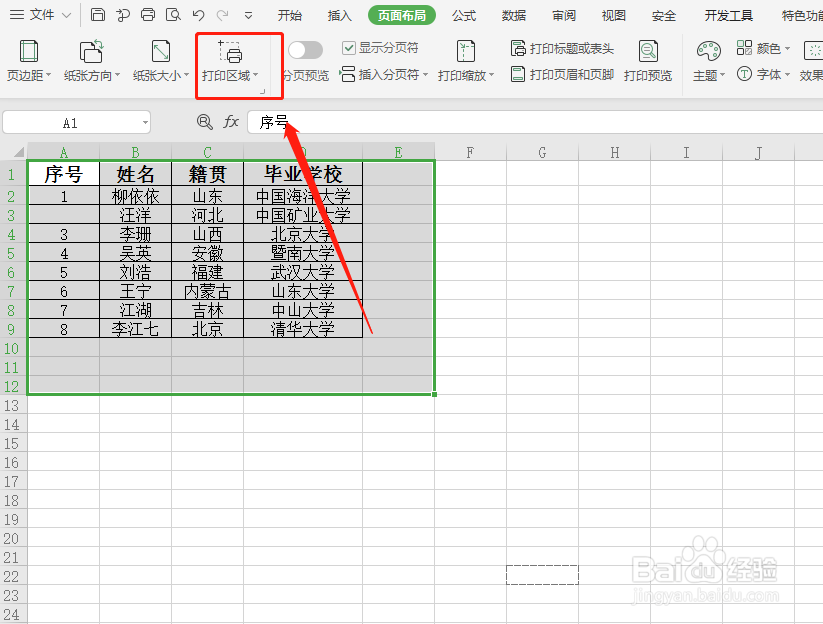Switch to the 开始 tab

(x=290, y=16)
